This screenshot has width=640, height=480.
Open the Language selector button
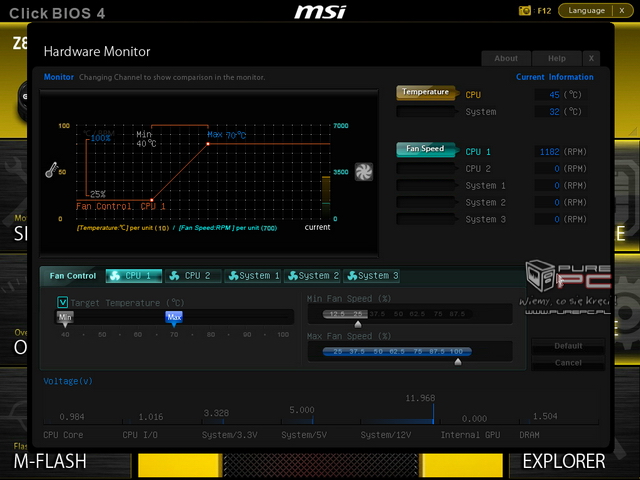(587, 11)
